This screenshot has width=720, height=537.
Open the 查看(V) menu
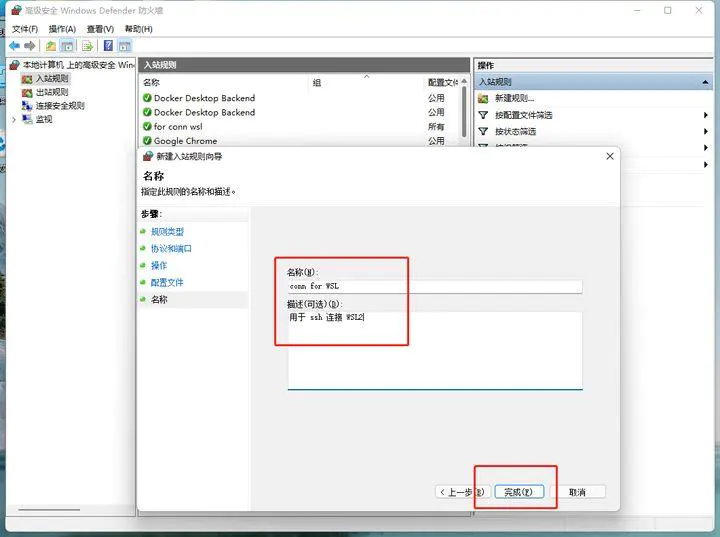click(x=100, y=29)
